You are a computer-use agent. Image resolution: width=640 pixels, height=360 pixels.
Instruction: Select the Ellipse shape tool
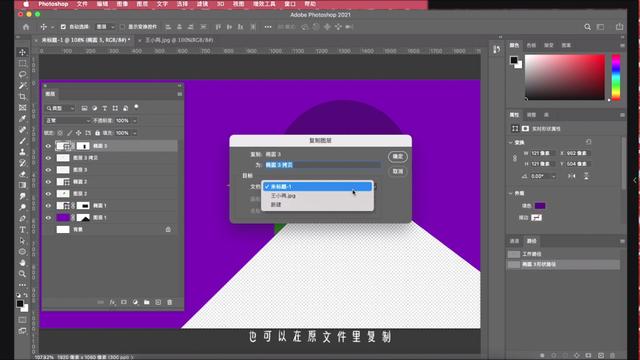click(22, 251)
